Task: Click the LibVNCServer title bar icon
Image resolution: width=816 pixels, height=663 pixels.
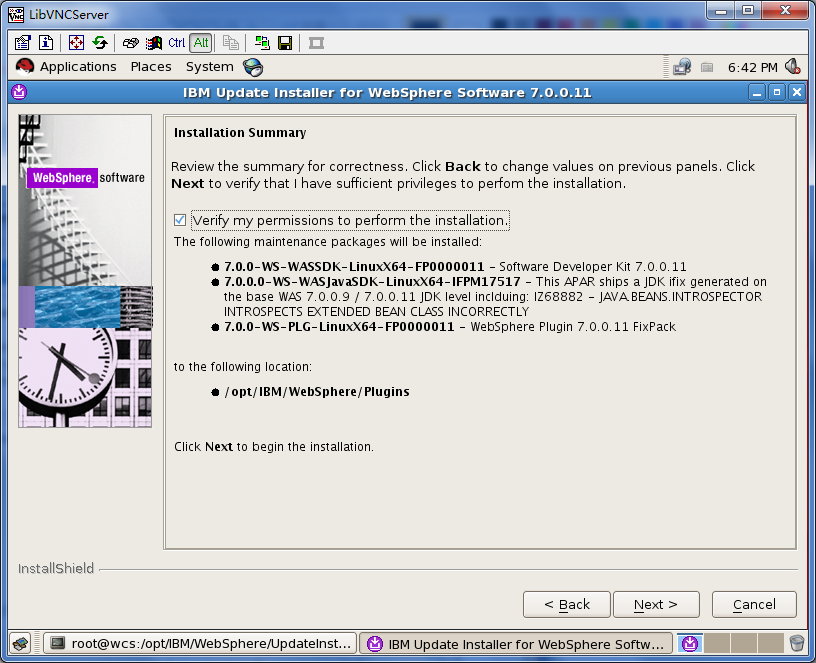Action: coord(16,14)
